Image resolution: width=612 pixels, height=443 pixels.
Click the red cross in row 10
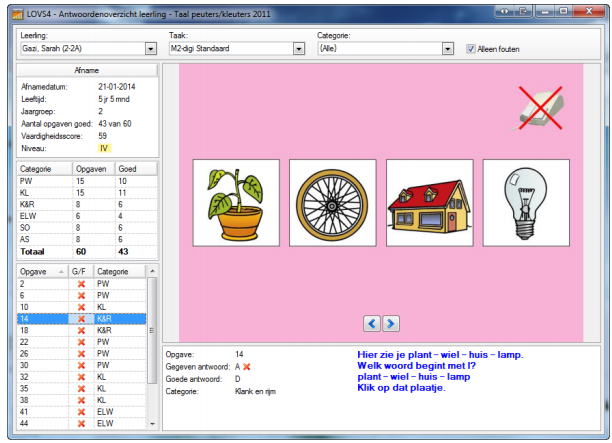click(x=81, y=307)
